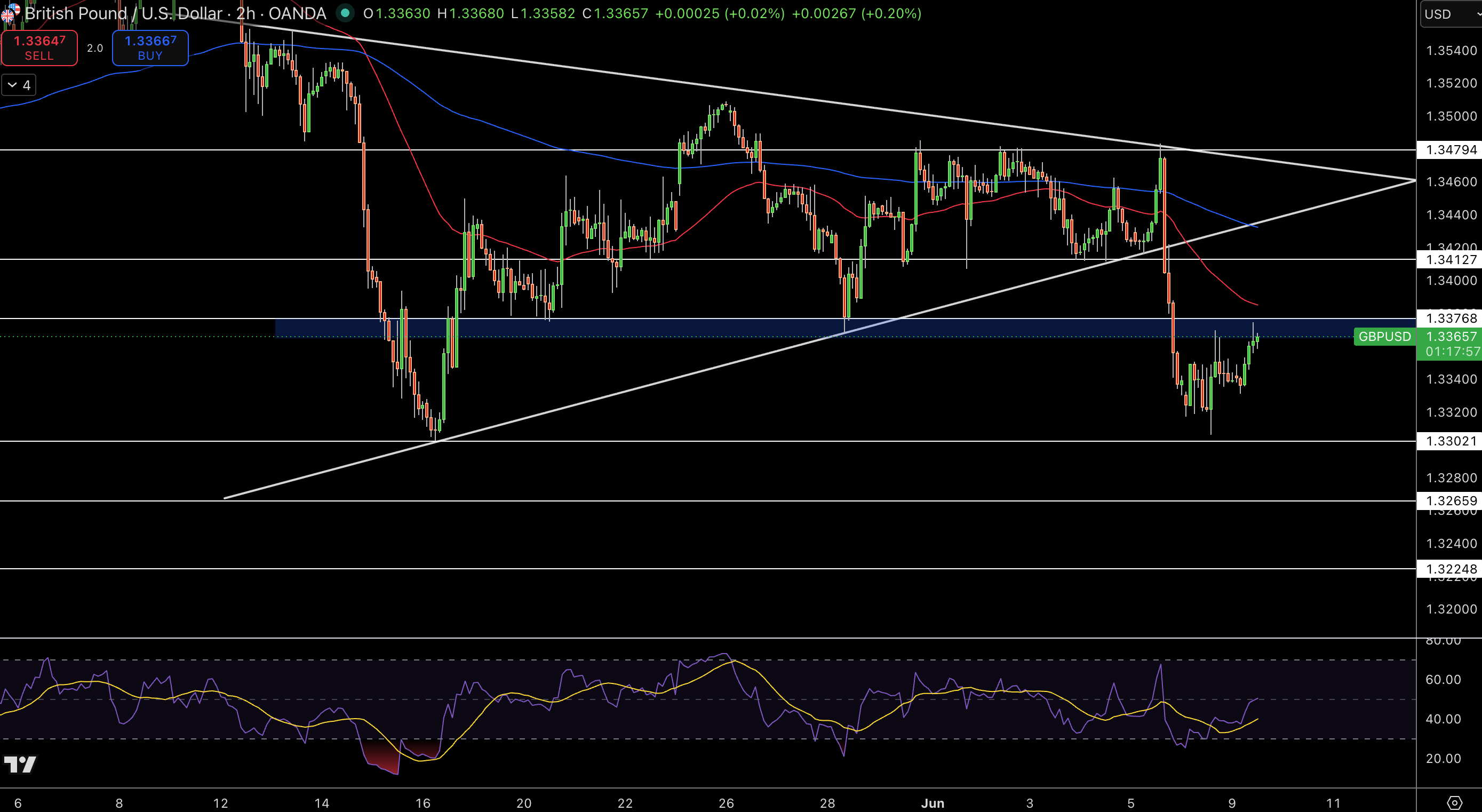Screen dimensions: 1482x812
Task: Click the 1.35400 price scale value
Action: click(x=1451, y=51)
